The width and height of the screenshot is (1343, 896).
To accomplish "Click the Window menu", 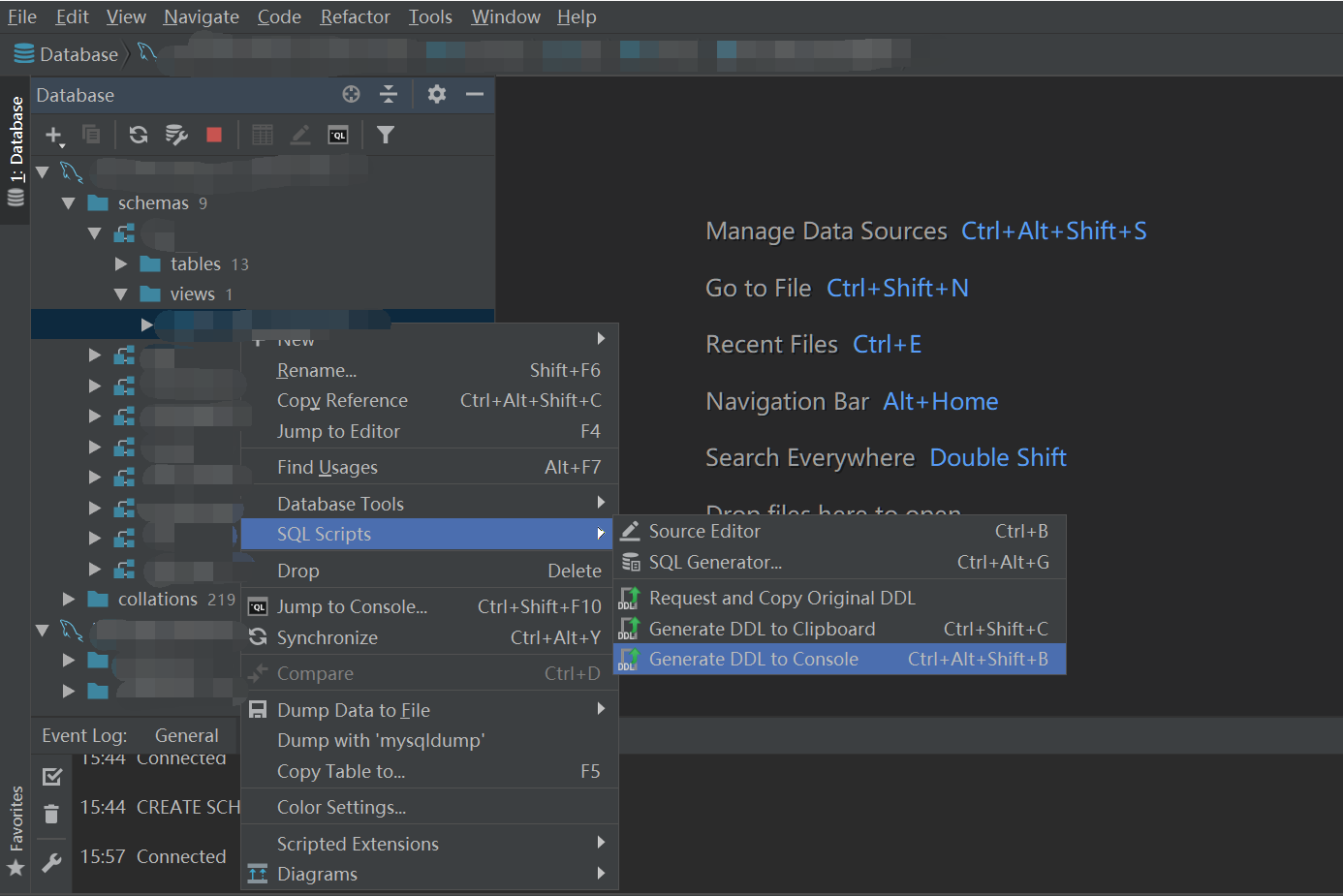I will (506, 16).
